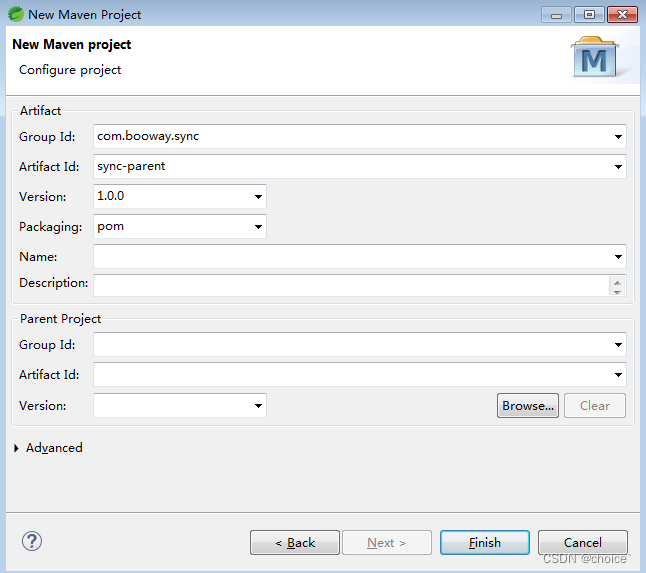The width and height of the screenshot is (646, 573).
Task: Click the Spring leaf icon in title bar
Action: click(16, 14)
